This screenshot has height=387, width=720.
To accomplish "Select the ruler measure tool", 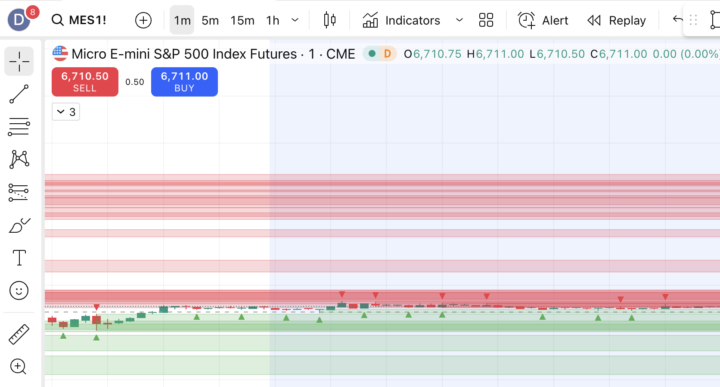I will [19, 334].
